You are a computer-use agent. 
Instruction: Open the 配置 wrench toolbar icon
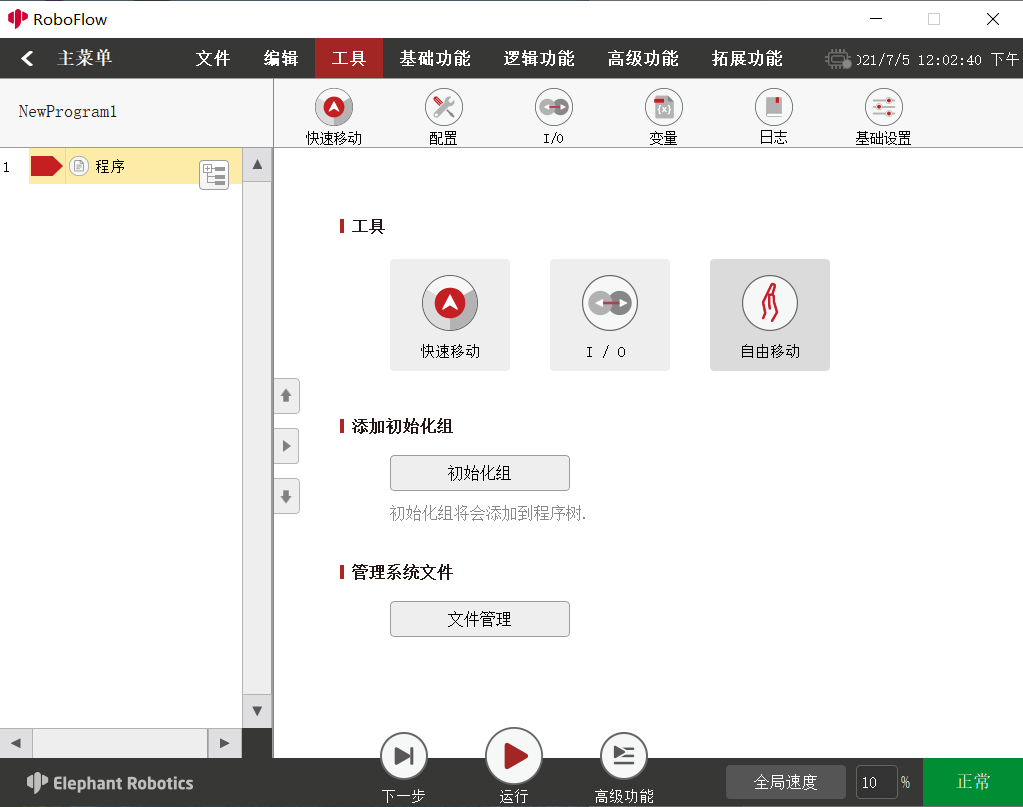point(444,108)
